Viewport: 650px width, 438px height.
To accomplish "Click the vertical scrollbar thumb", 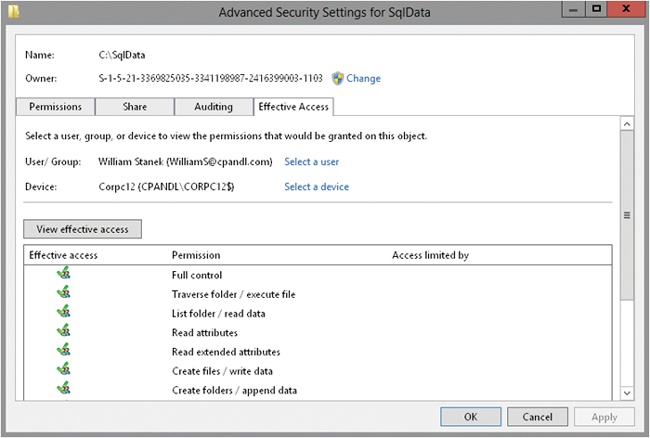I will click(627, 215).
